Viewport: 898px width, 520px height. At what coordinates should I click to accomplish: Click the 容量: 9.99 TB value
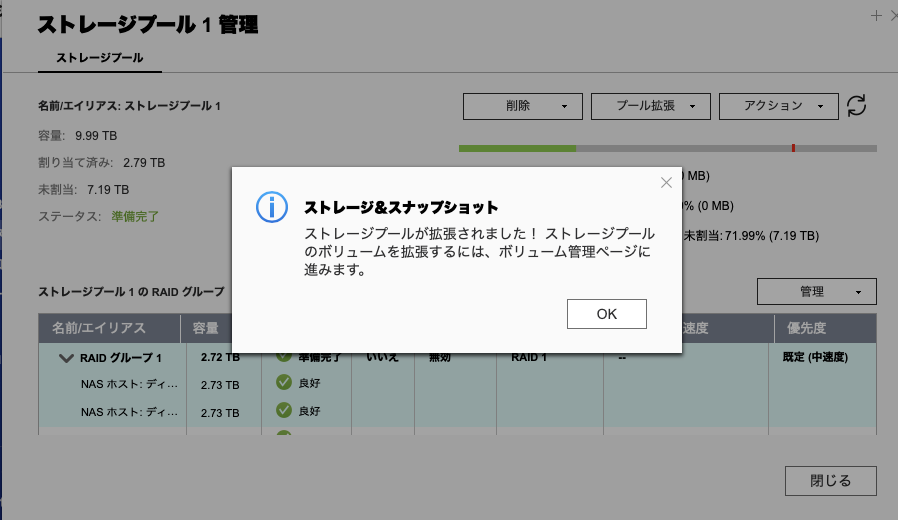click(96, 136)
